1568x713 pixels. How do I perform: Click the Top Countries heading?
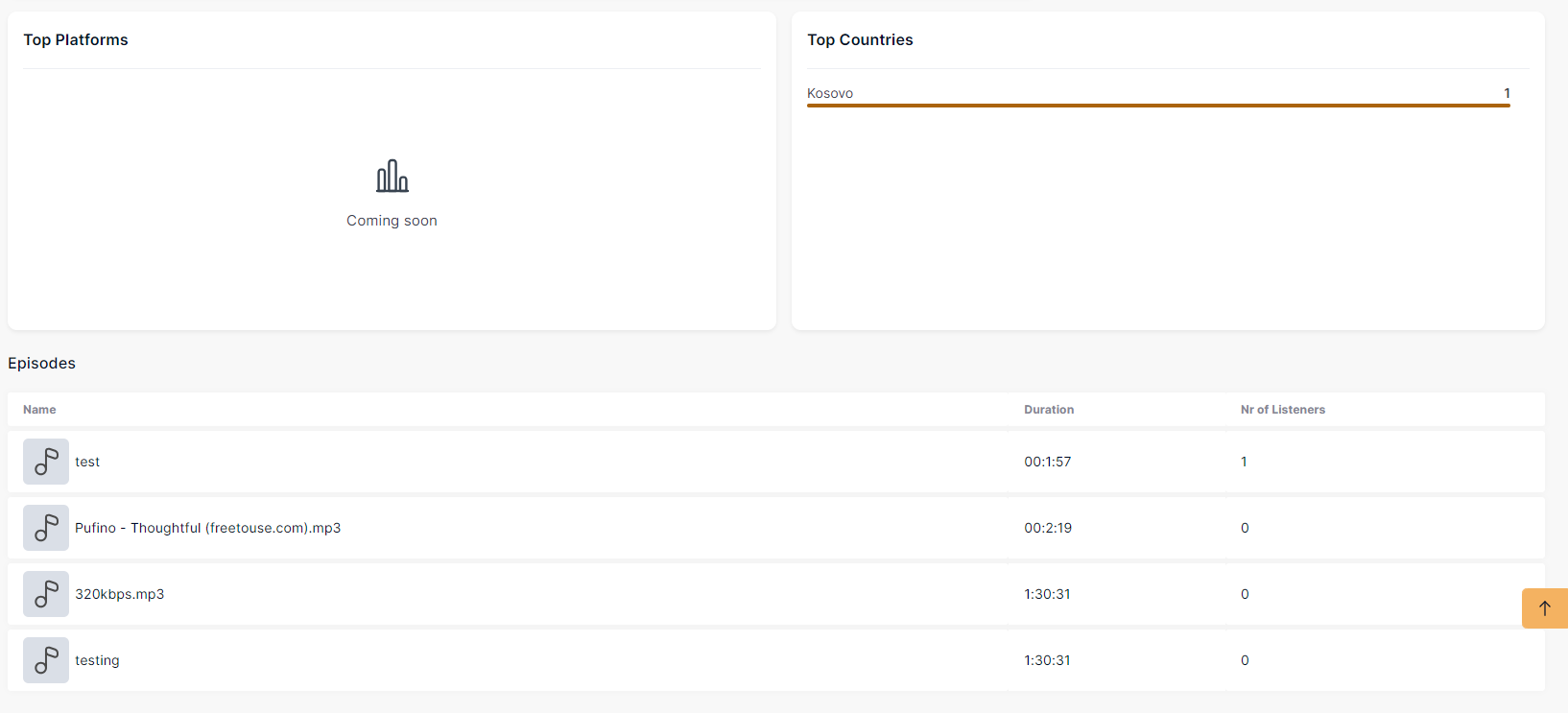coord(860,39)
